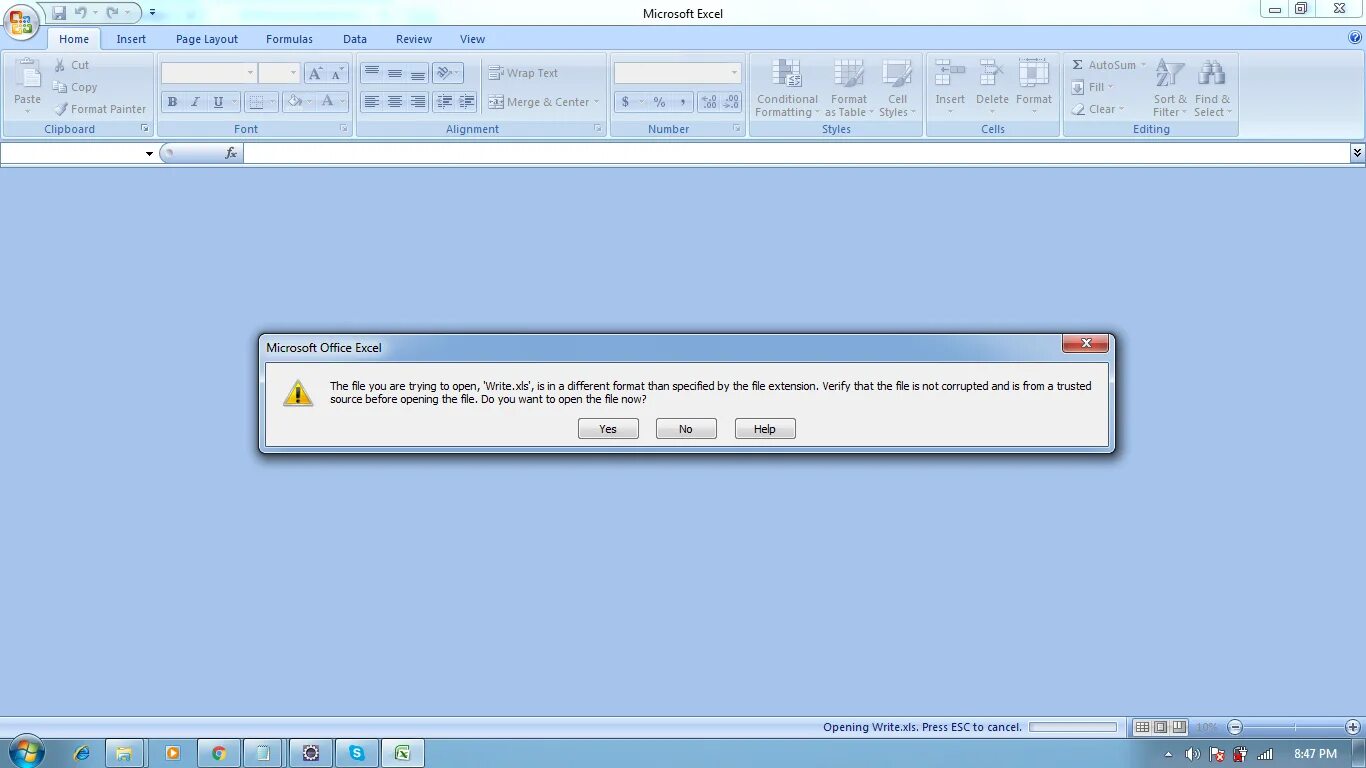Click the Save icon in Quick Access Toolbar
The image size is (1366, 768).
pos(59,13)
